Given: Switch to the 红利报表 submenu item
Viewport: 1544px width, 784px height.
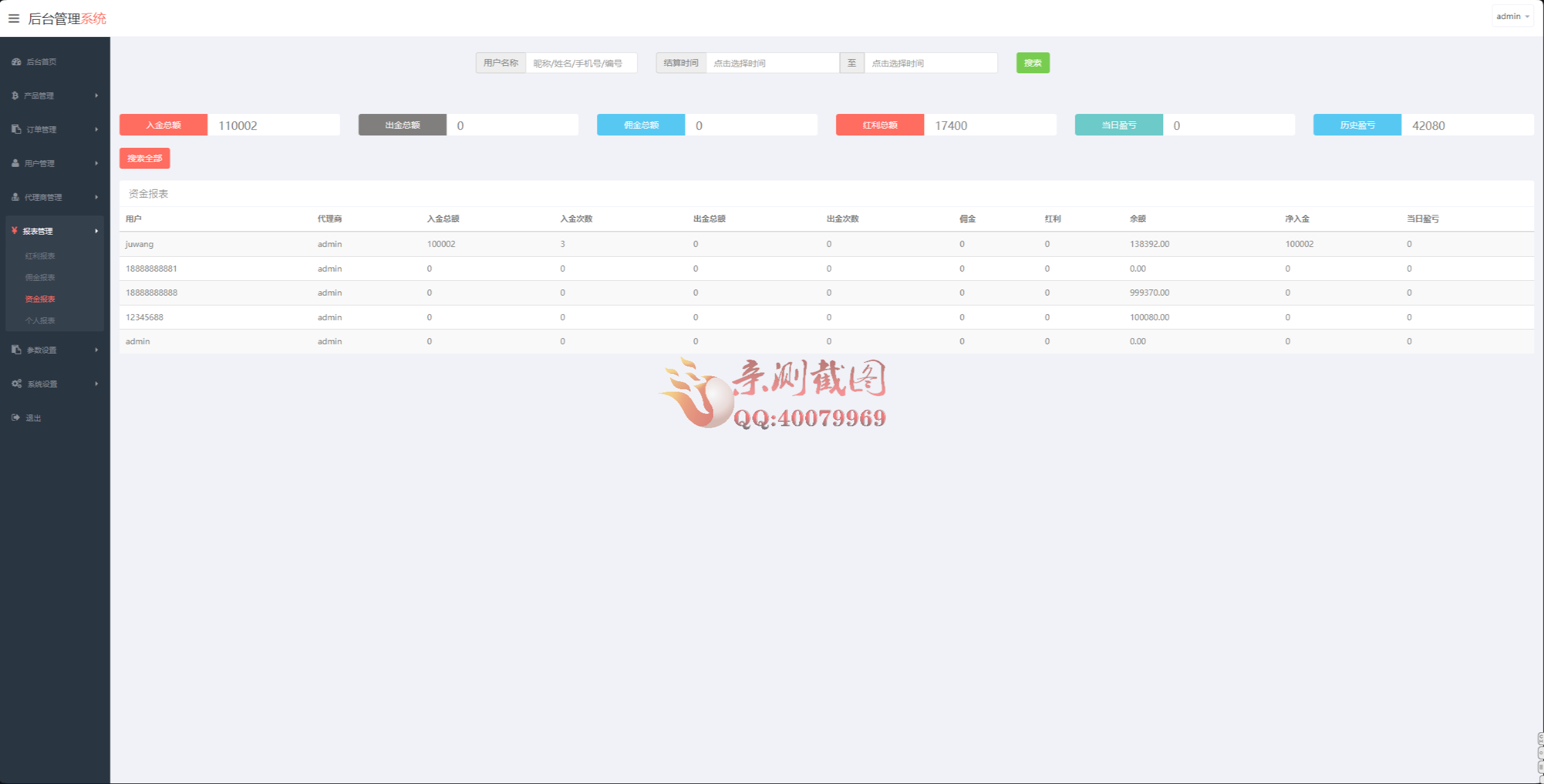Looking at the screenshot, I should [41, 256].
